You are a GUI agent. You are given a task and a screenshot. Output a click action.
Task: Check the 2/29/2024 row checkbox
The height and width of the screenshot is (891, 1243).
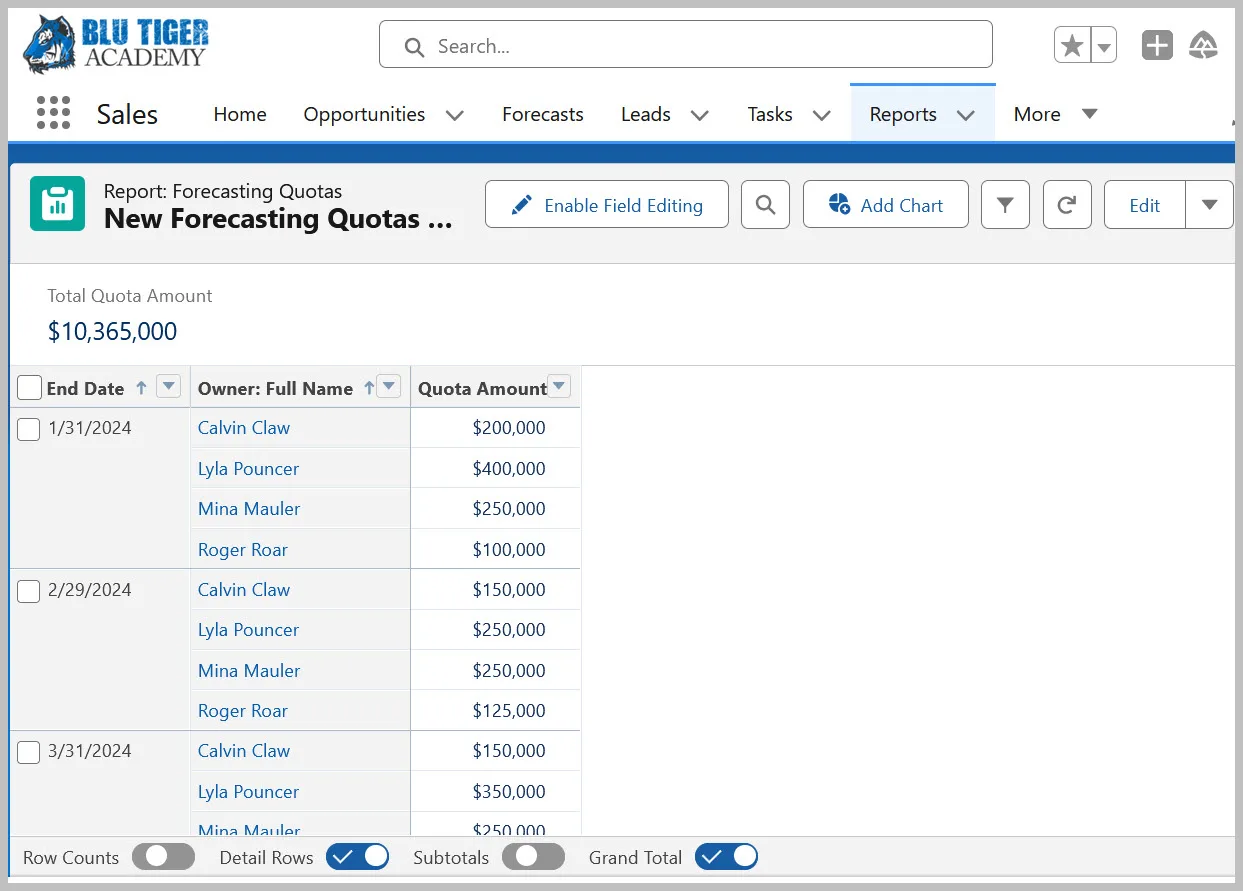pyautogui.click(x=29, y=591)
